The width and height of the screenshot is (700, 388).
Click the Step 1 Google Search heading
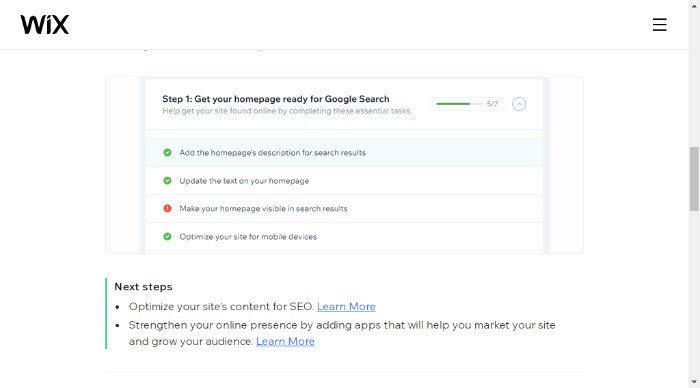275,99
